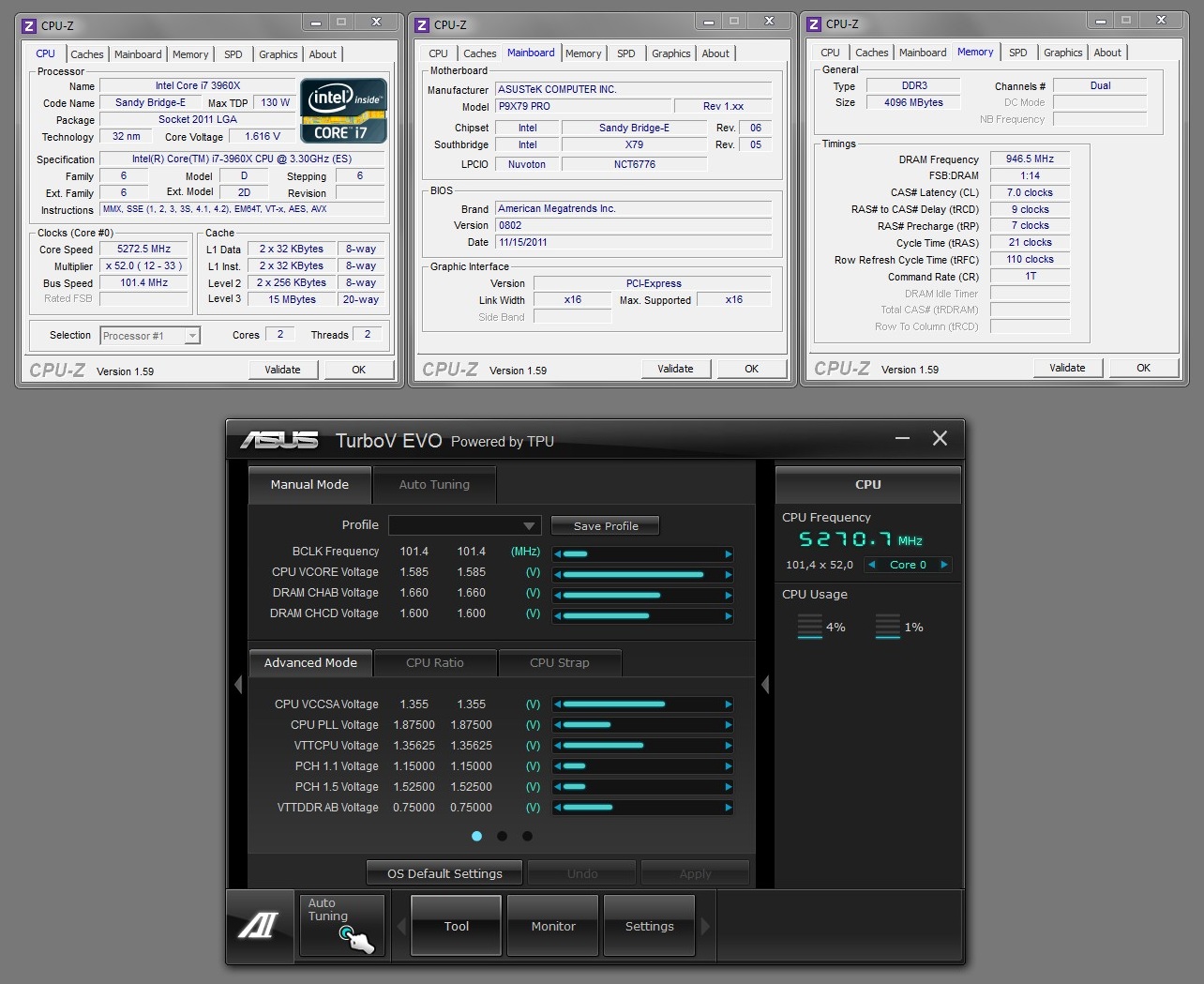The height and width of the screenshot is (984, 1204).
Task: Click the CPU-Z icon in first window title
Action: pyautogui.click(x=28, y=25)
